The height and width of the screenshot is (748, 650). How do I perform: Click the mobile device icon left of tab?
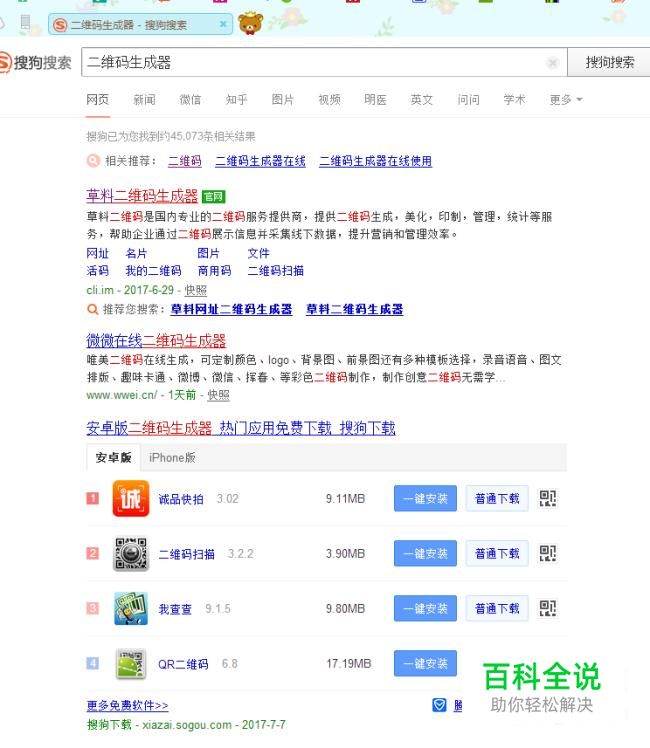click(25, 22)
